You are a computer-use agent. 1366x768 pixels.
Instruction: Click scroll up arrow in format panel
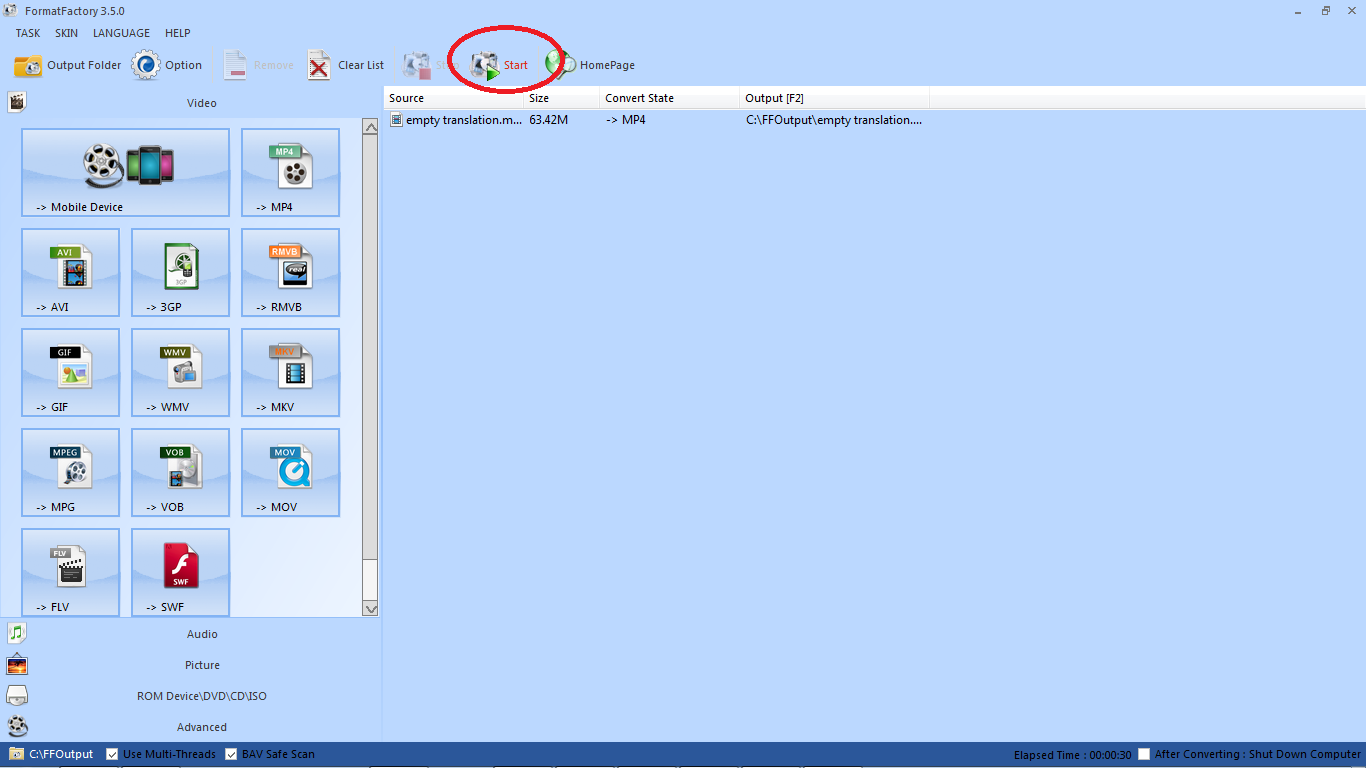click(x=370, y=127)
